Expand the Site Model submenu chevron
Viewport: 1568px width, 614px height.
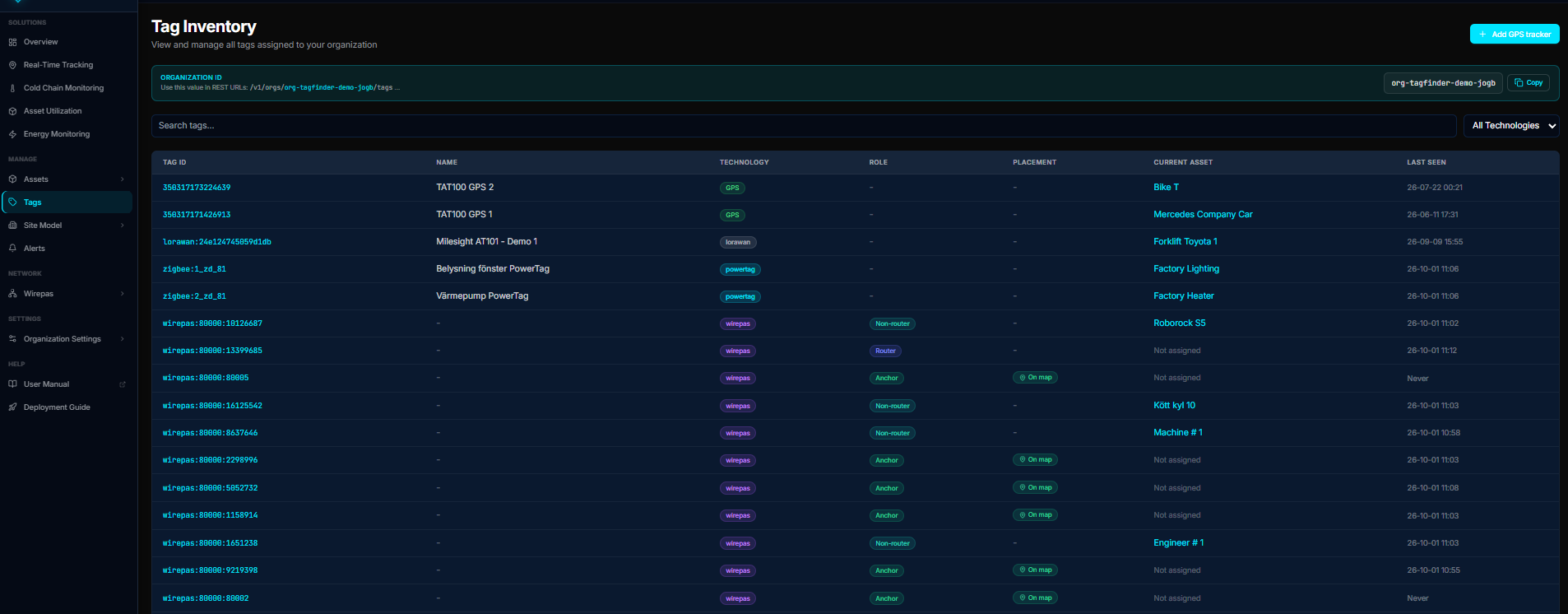pos(123,226)
